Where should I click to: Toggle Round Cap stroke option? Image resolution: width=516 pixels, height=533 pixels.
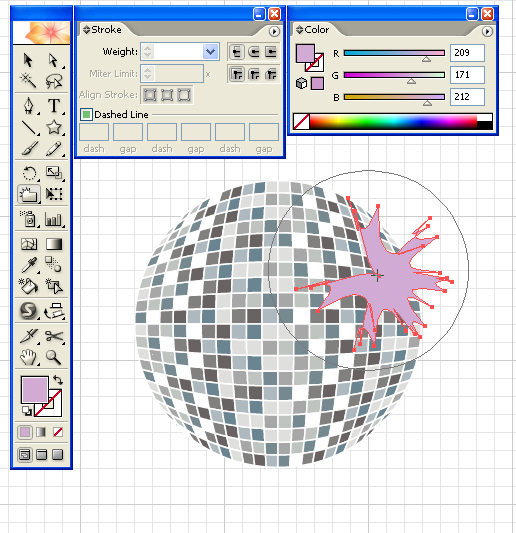(254, 52)
